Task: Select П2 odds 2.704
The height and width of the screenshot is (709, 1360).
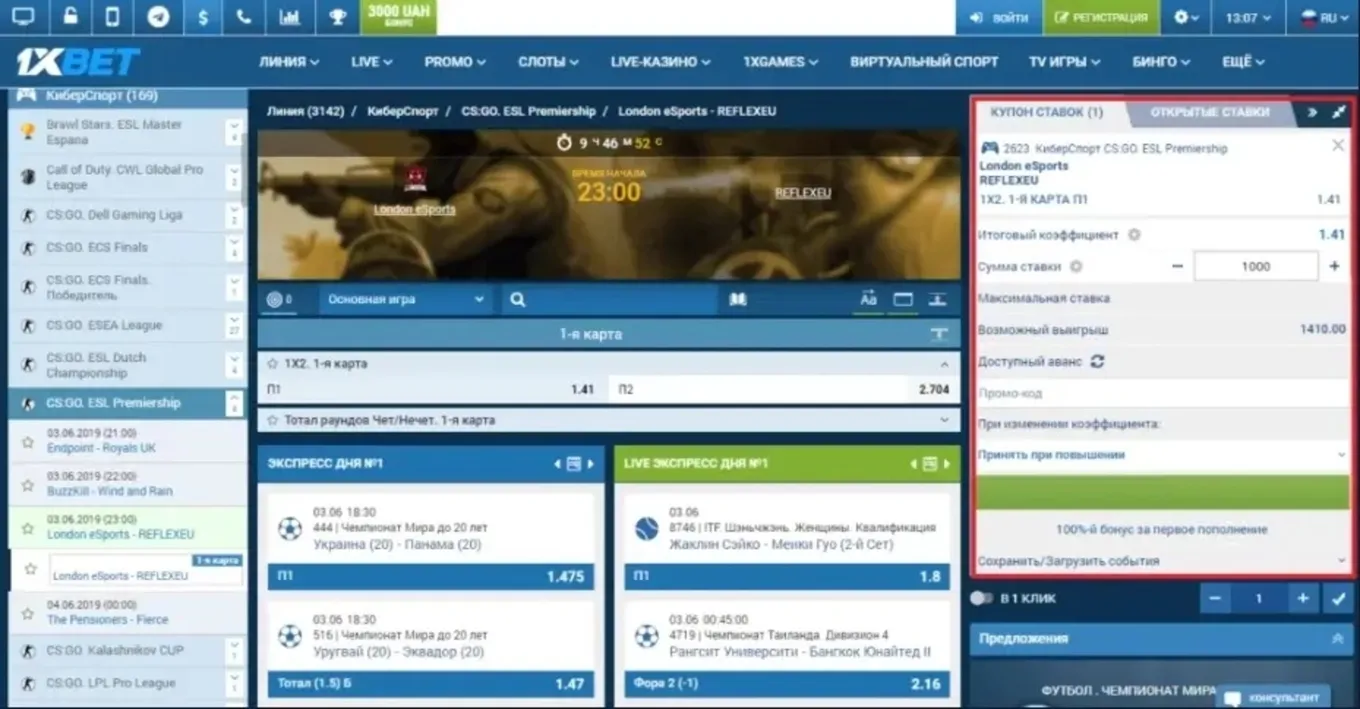Action: 783,389
